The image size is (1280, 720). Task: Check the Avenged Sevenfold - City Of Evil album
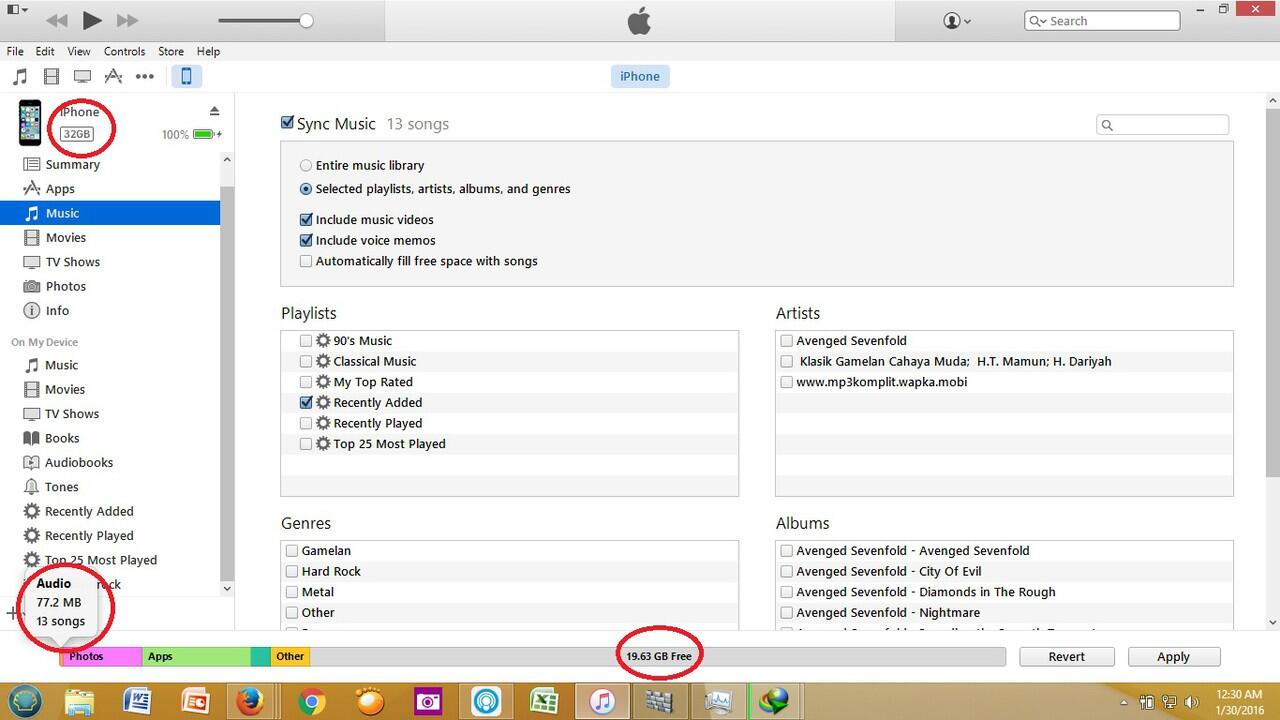[x=787, y=571]
